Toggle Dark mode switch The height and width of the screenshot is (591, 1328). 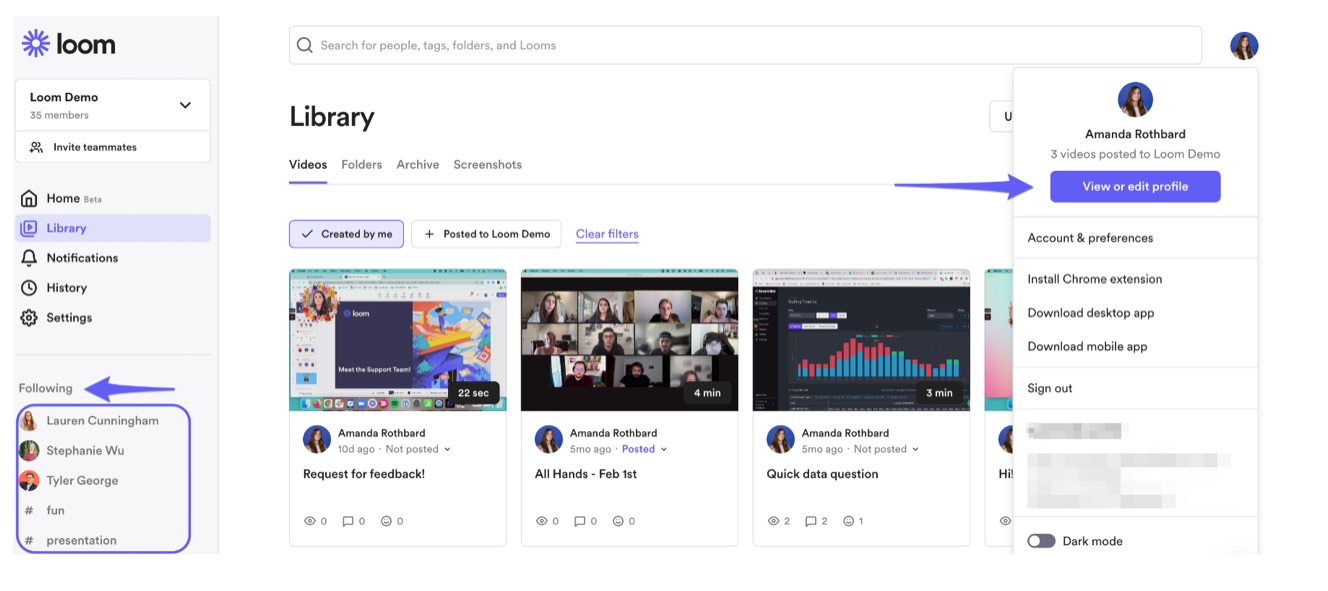(x=1041, y=541)
